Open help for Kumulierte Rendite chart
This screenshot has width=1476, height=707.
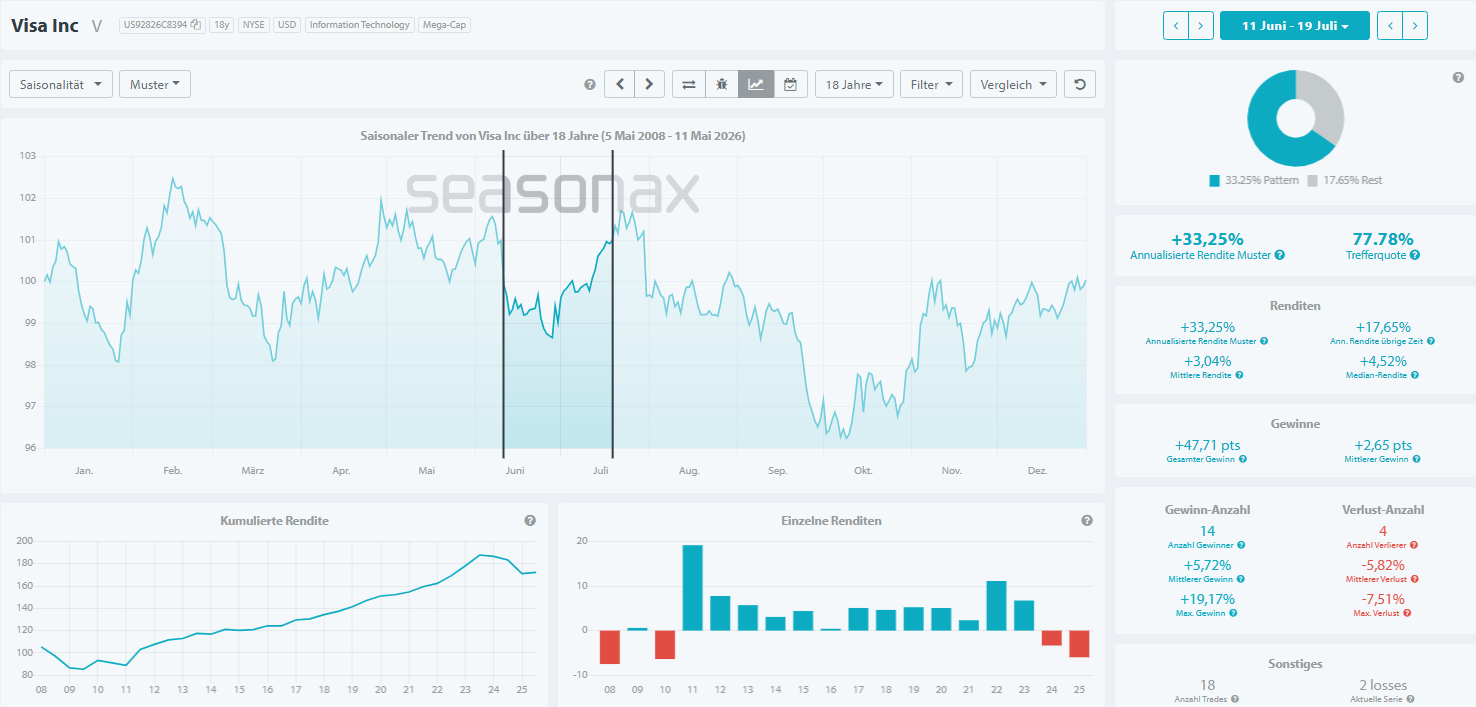tap(530, 521)
